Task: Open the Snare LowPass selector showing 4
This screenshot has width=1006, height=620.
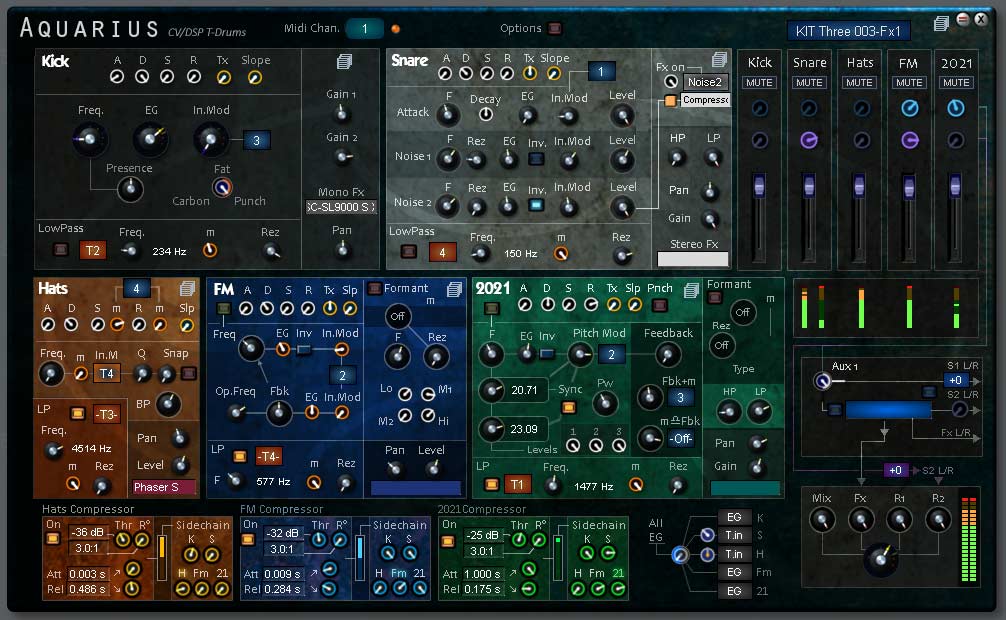Action: 442,252
